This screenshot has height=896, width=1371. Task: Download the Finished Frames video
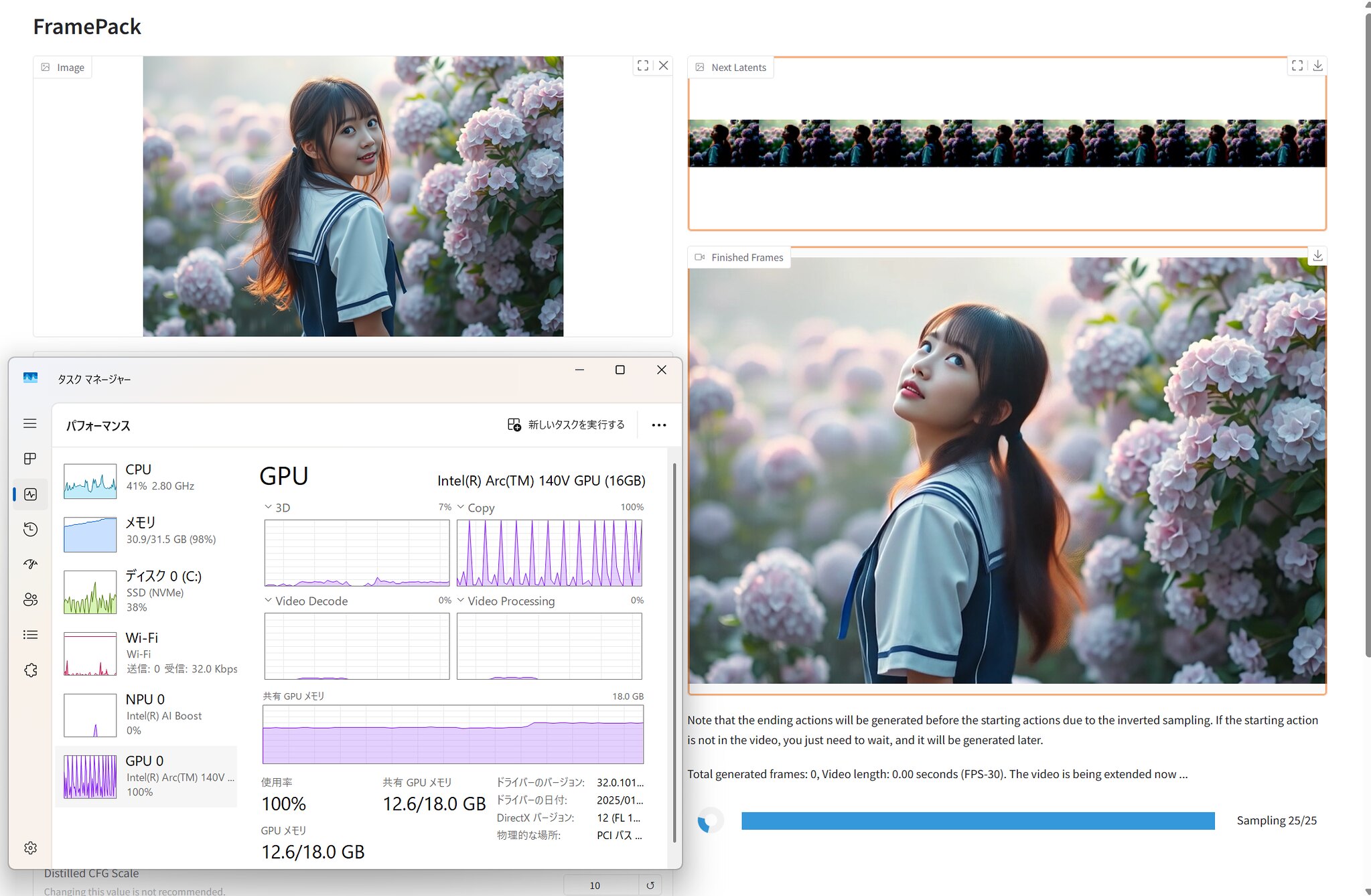coord(1317,256)
